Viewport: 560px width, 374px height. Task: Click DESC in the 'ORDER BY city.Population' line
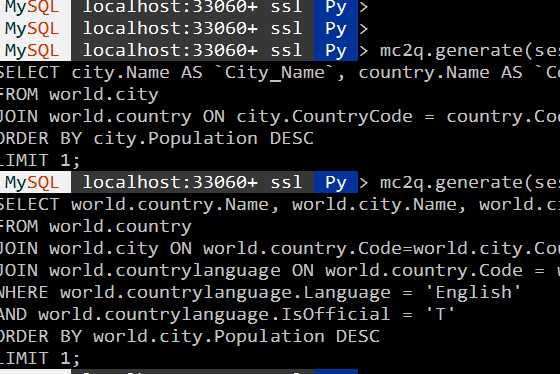291,139
